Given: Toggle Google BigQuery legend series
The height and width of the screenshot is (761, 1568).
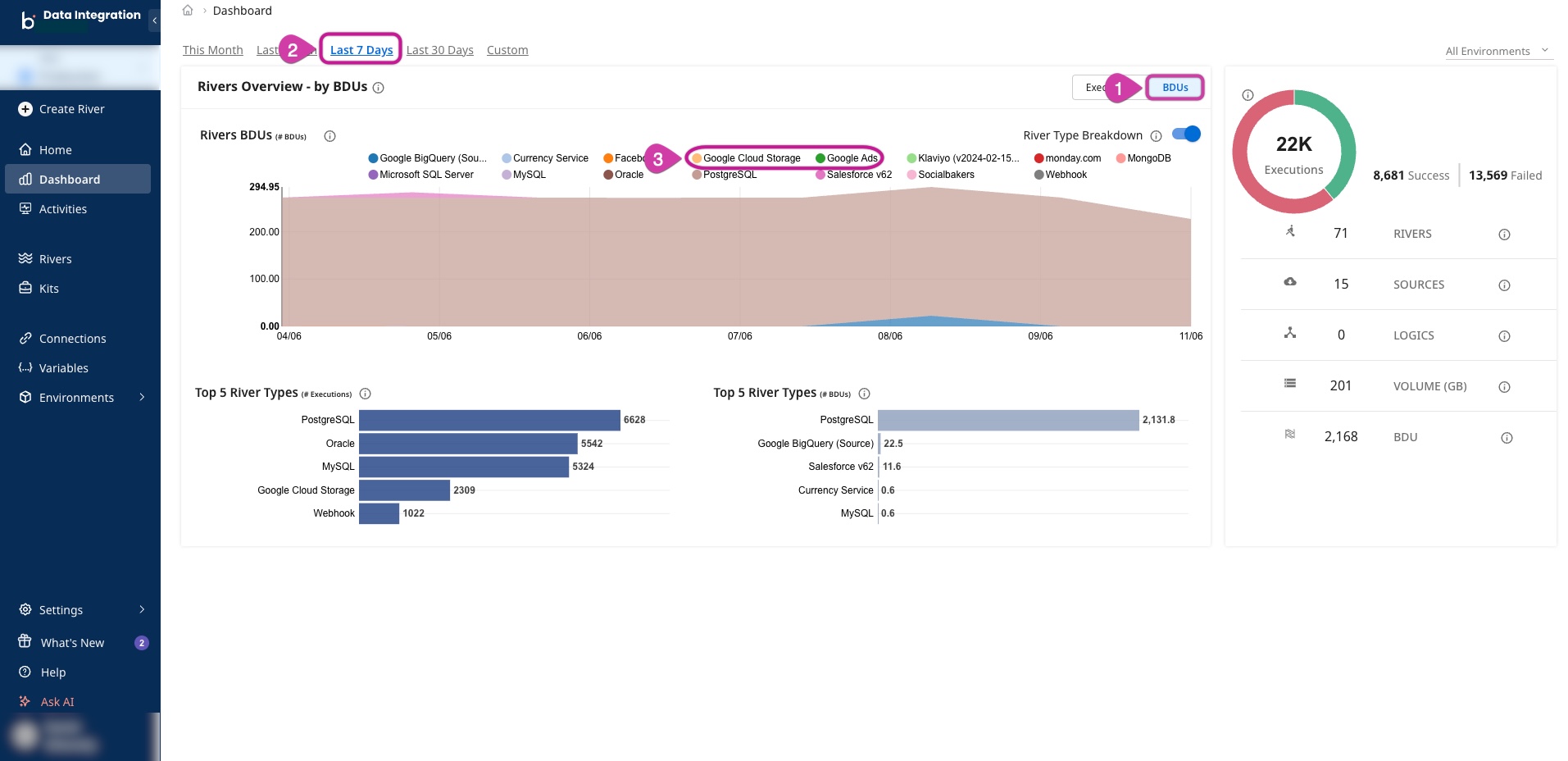Looking at the screenshot, I should click(432, 158).
